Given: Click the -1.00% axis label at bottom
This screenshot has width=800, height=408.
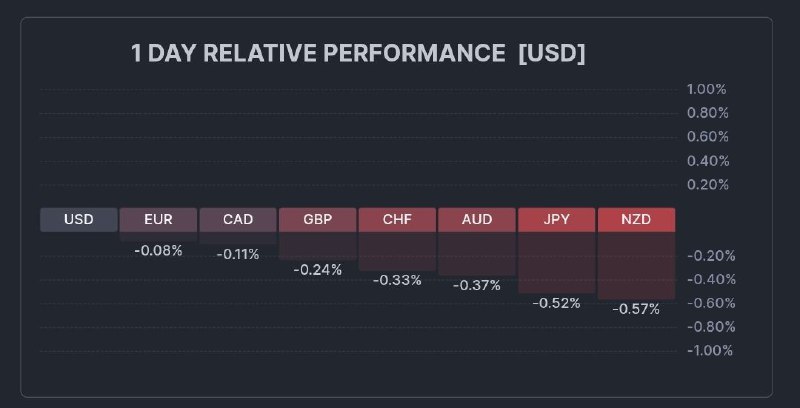Looking at the screenshot, I should coord(709,350).
